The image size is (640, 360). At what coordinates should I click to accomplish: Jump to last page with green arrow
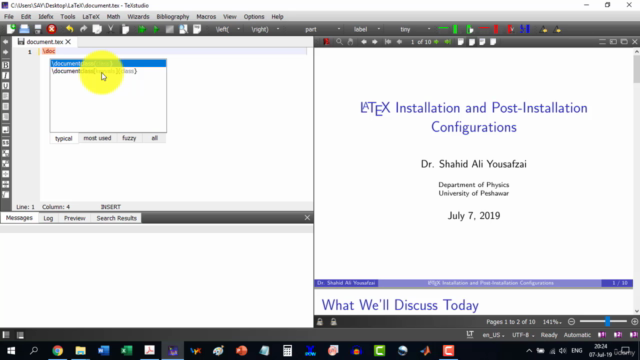(x=448, y=42)
